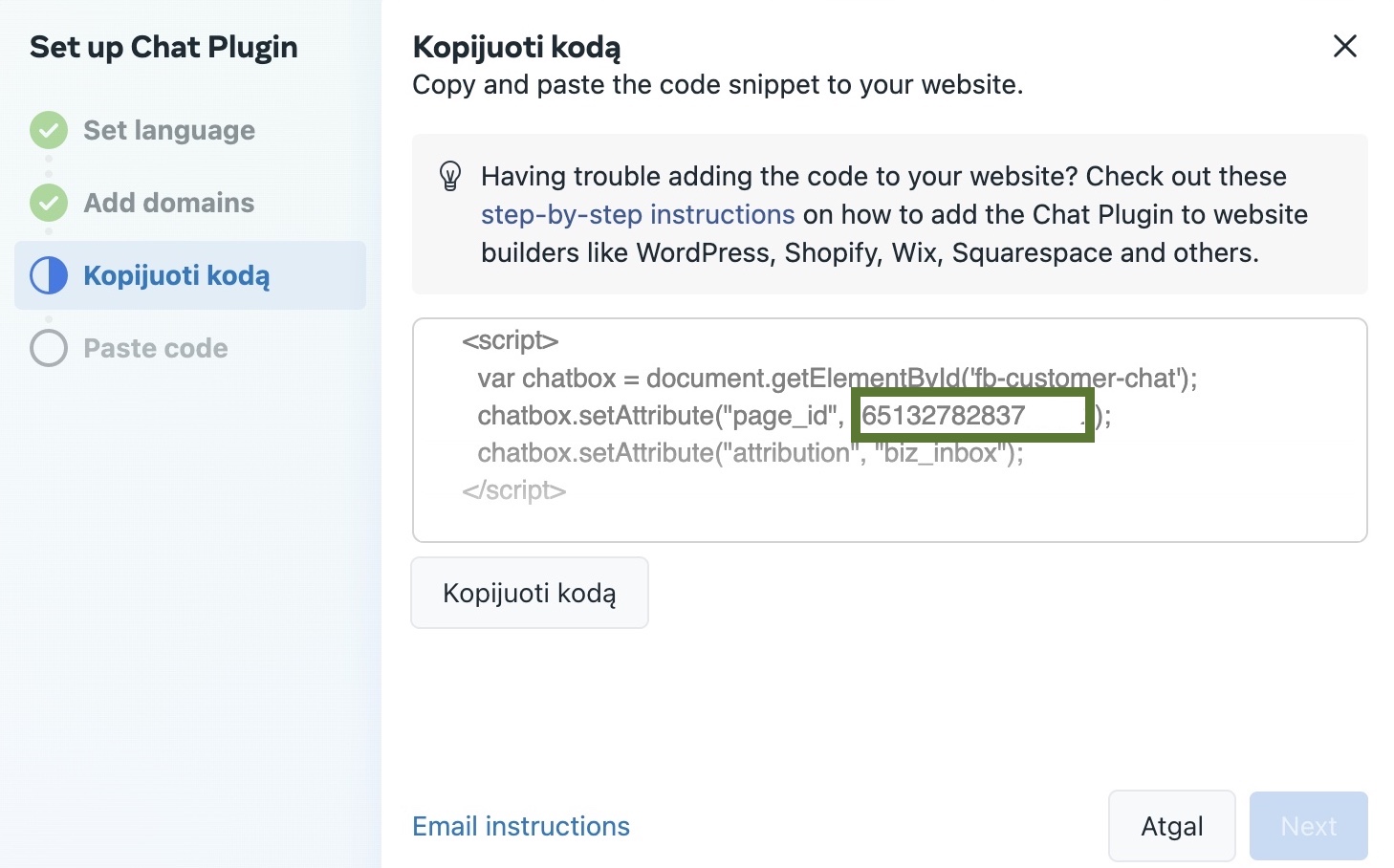1394x868 pixels.
Task: Click the half-filled circle icon in the sidebar
Action: coord(49,275)
